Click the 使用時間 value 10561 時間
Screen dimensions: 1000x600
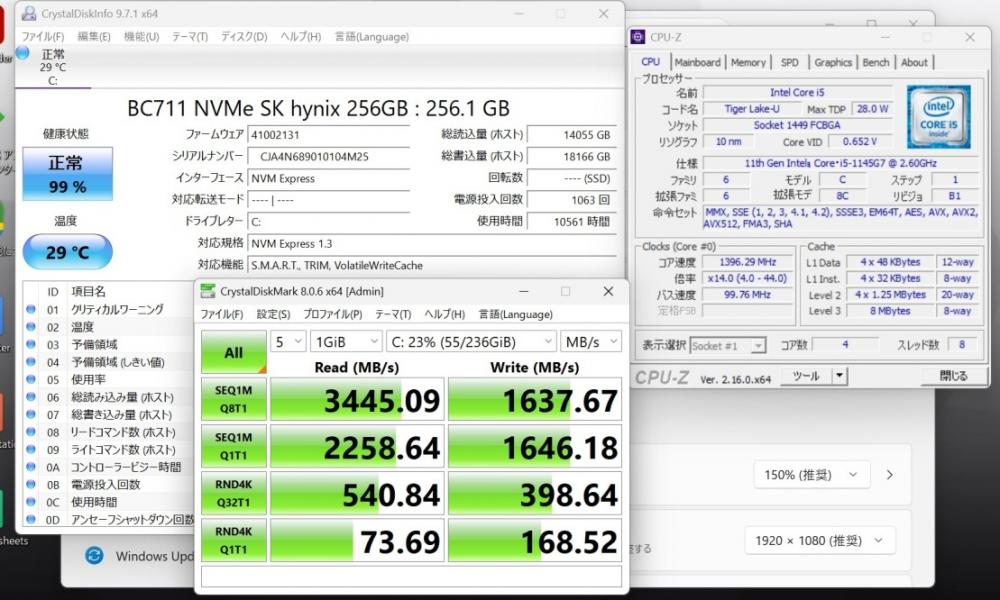point(571,221)
